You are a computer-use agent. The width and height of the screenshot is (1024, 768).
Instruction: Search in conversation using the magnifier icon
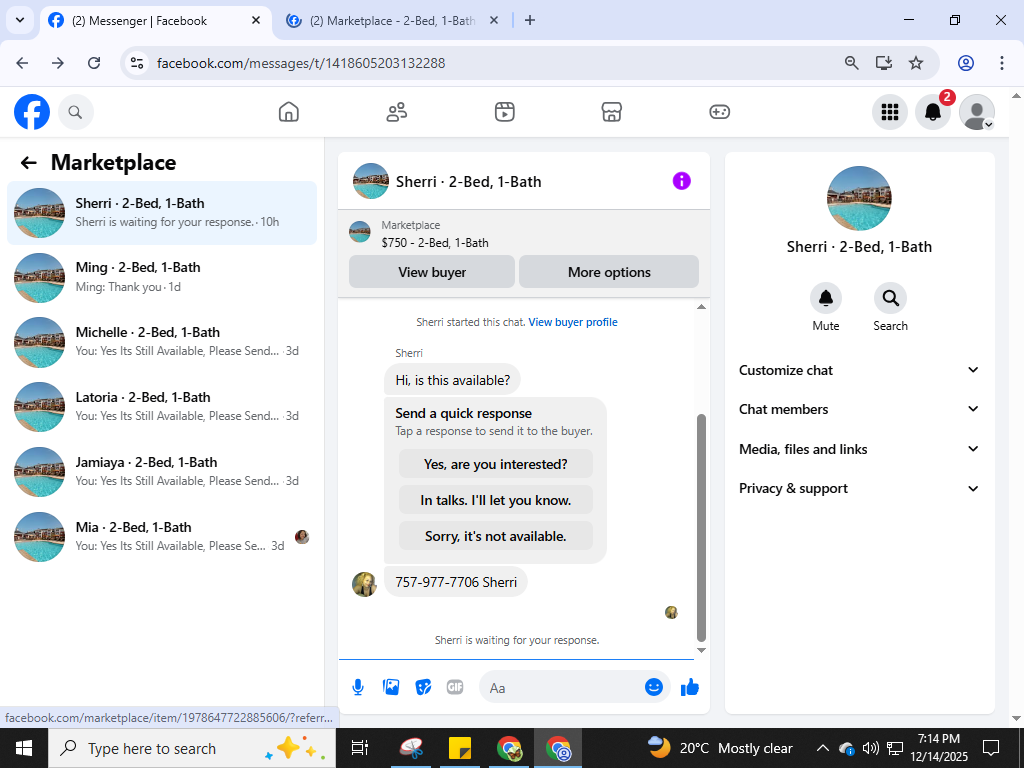(890, 298)
